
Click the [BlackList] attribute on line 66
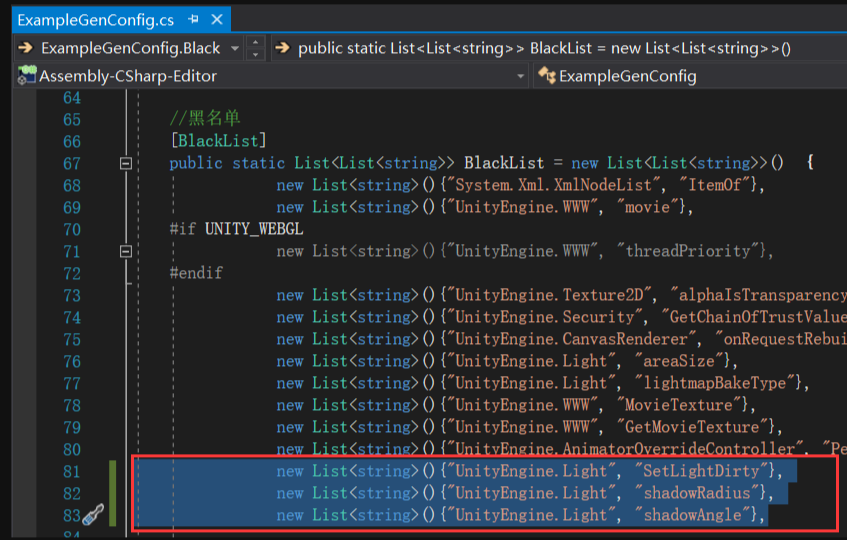[218, 141]
